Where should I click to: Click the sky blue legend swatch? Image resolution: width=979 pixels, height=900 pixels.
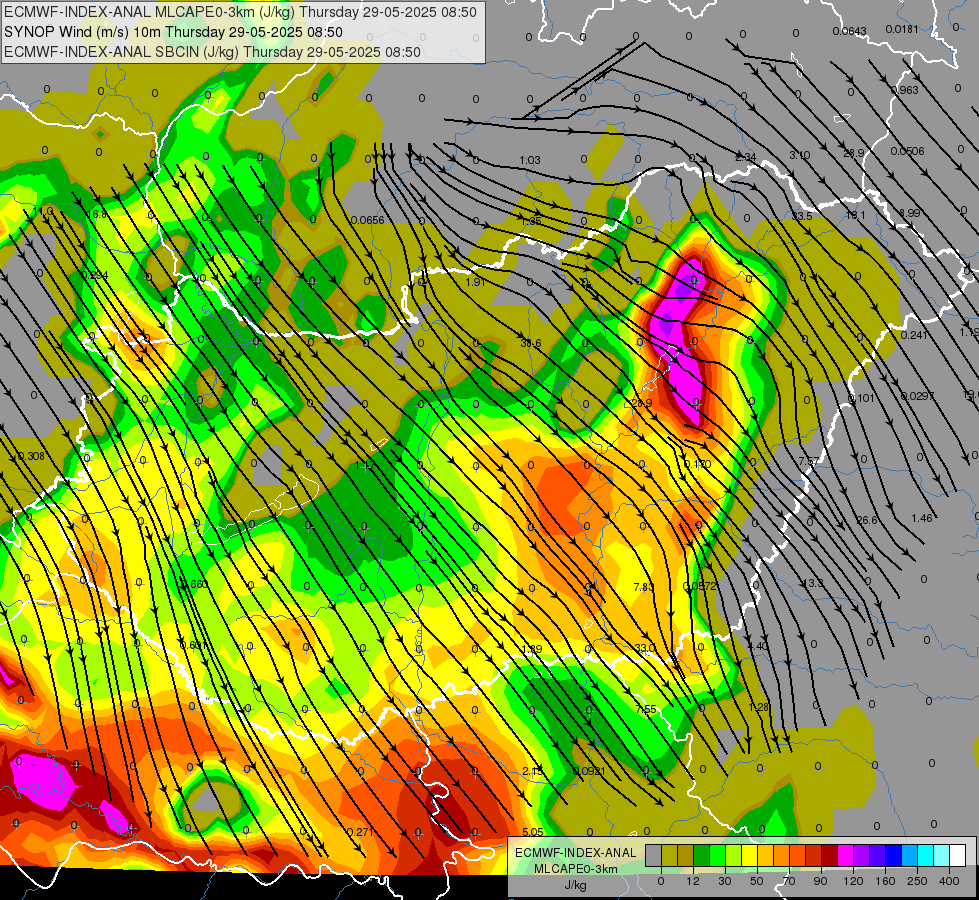(910, 856)
